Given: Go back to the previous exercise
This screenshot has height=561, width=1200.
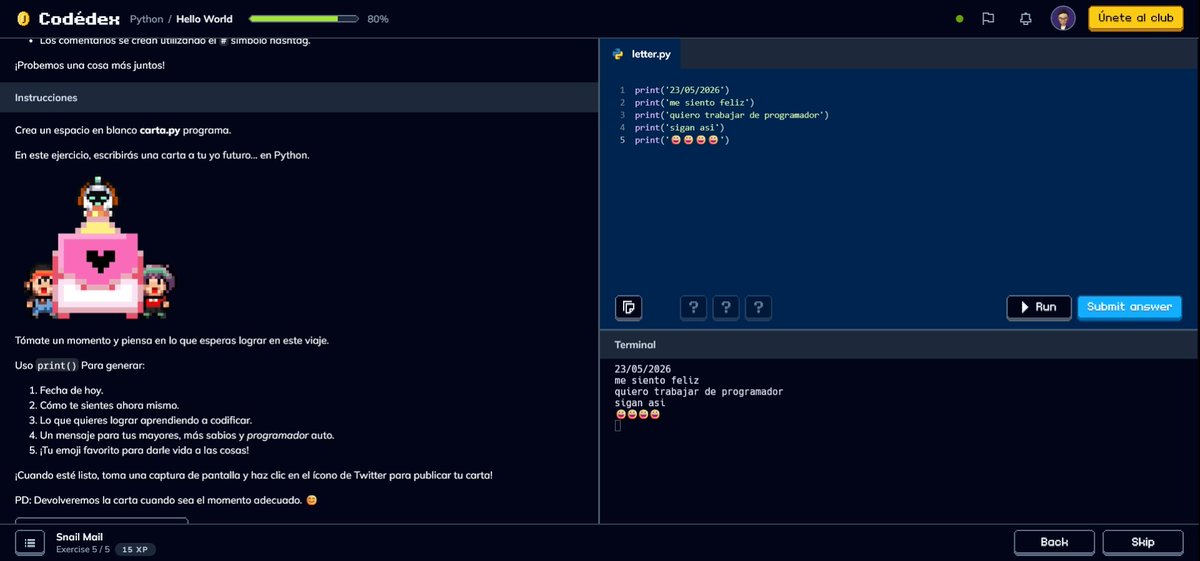Looking at the screenshot, I should tap(1054, 542).
